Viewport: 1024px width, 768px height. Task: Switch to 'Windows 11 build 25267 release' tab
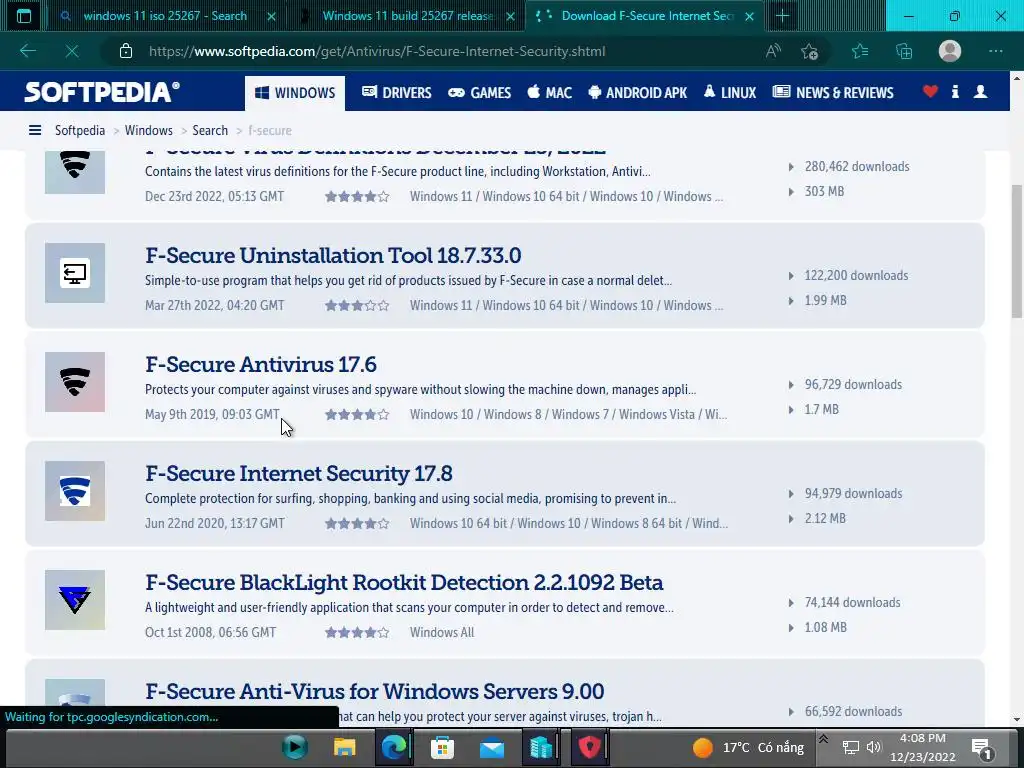click(x=408, y=16)
